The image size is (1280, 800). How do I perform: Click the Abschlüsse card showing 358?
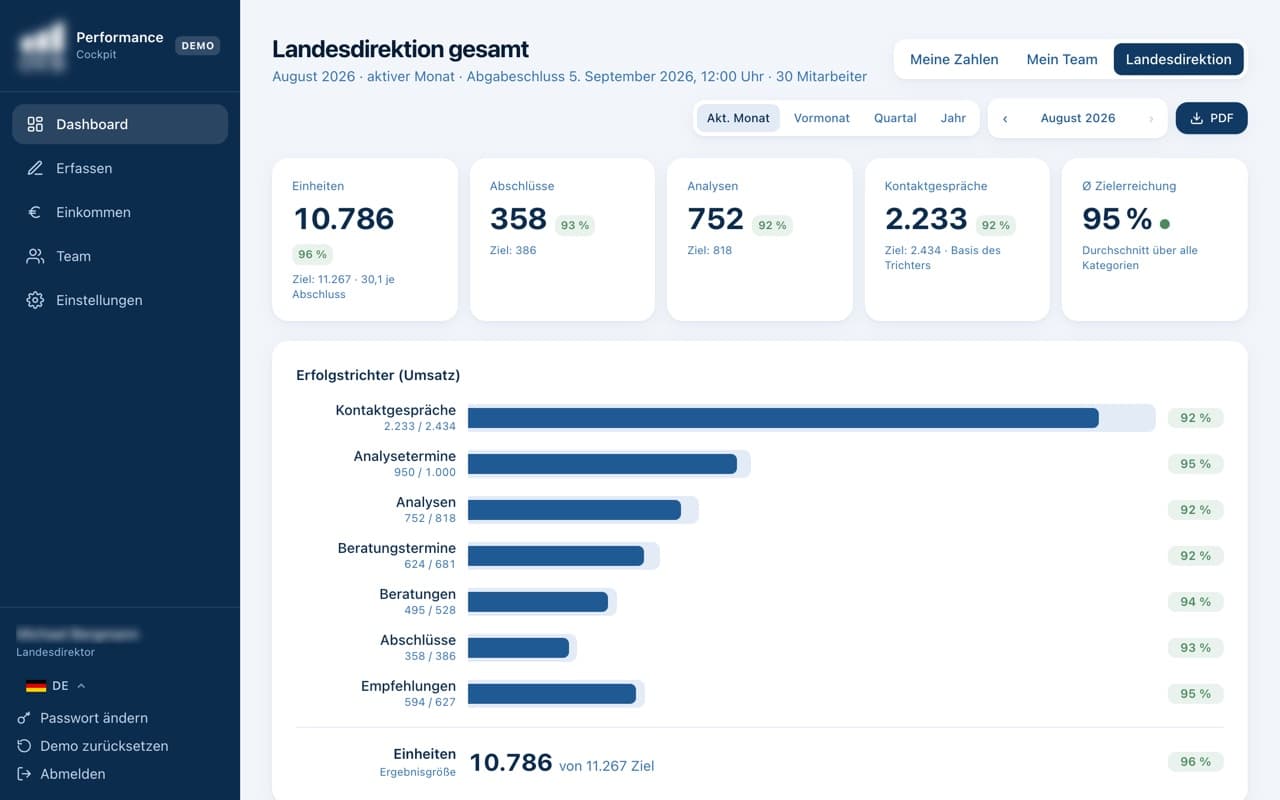coord(562,240)
